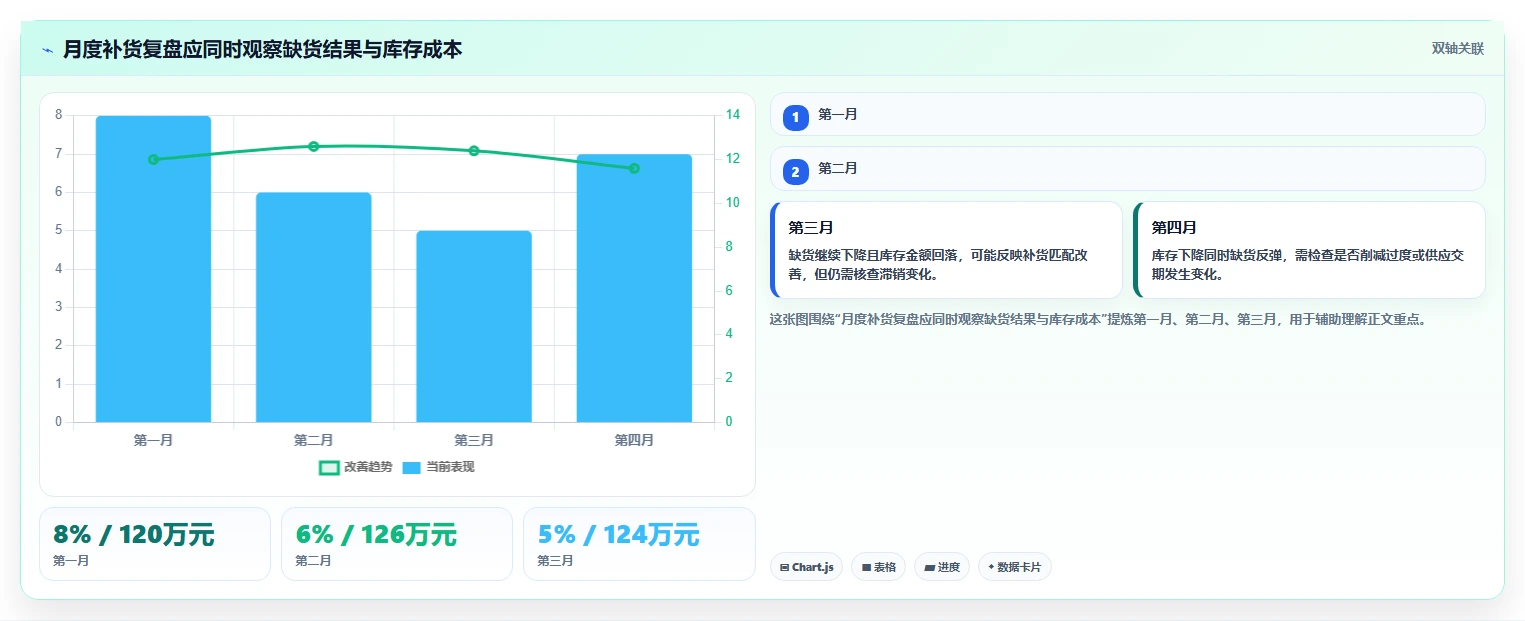Expand the 第一月 list row

click(x=1127, y=114)
